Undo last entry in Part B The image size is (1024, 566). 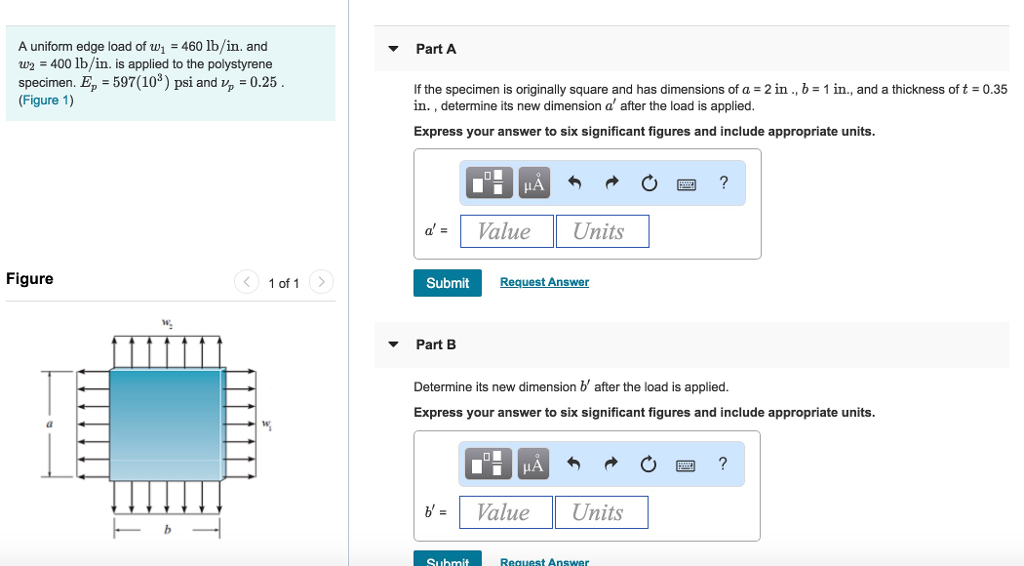(574, 464)
